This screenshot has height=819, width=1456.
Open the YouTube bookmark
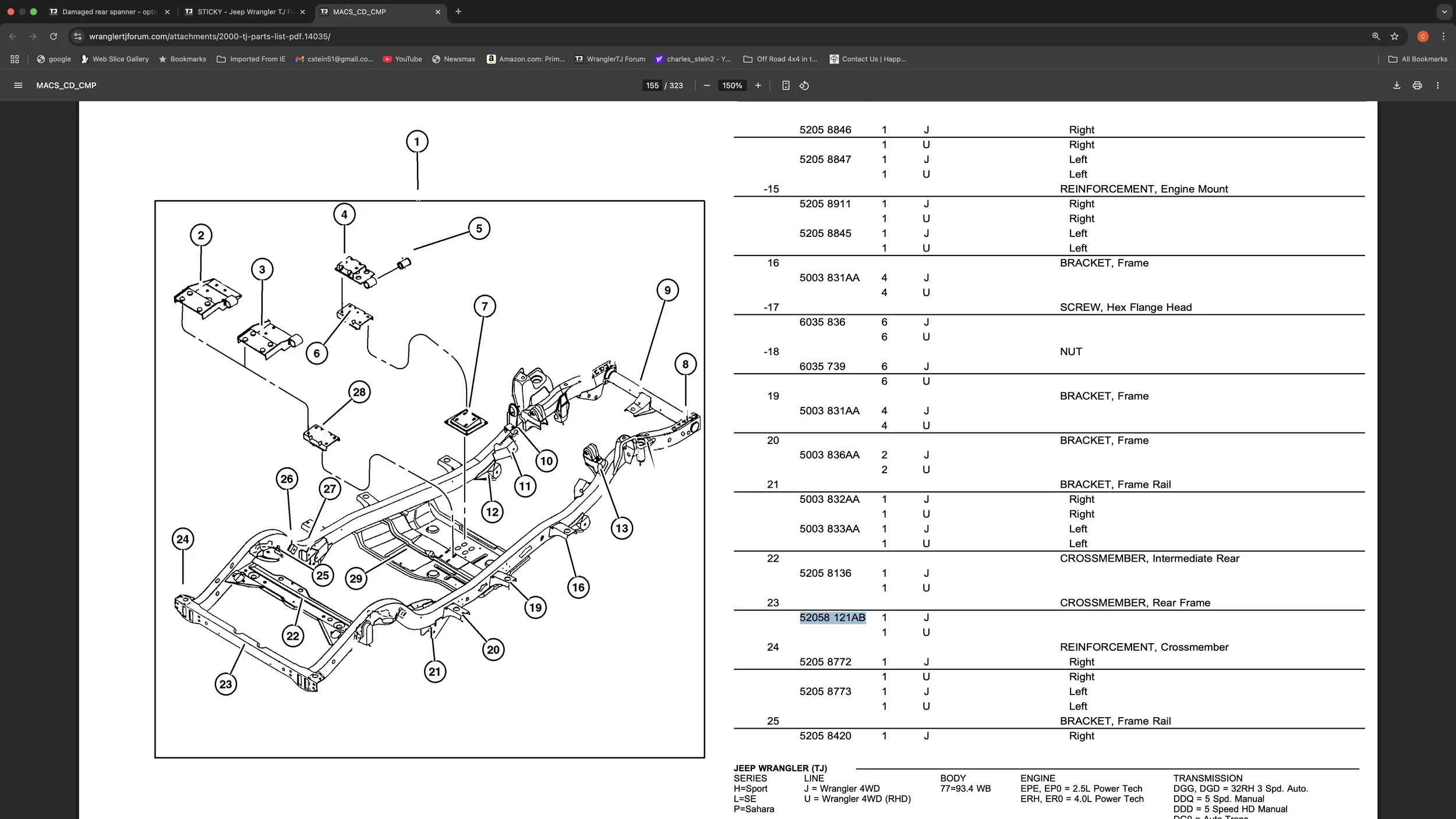click(402, 59)
